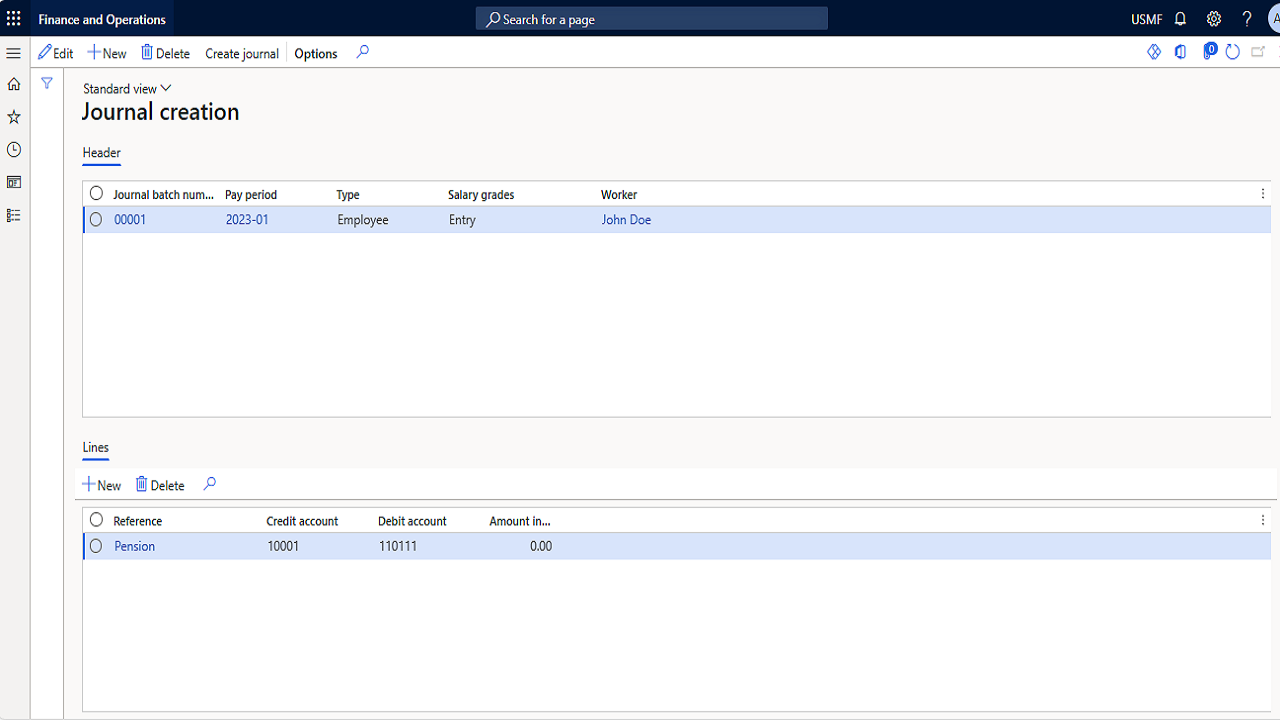Create New record from action pane
The height and width of the screenshot is (720, 1280).
pyautogui.click(x=107, y=53)
